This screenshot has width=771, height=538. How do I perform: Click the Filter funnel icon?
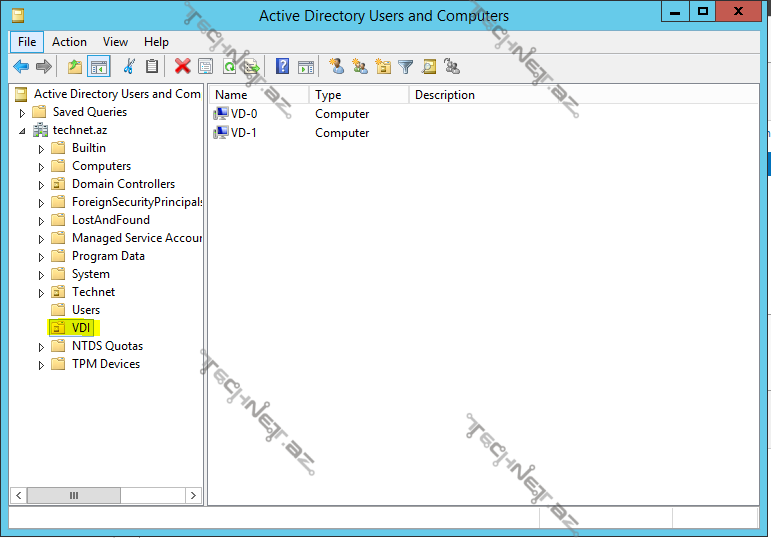click(405, 67)
